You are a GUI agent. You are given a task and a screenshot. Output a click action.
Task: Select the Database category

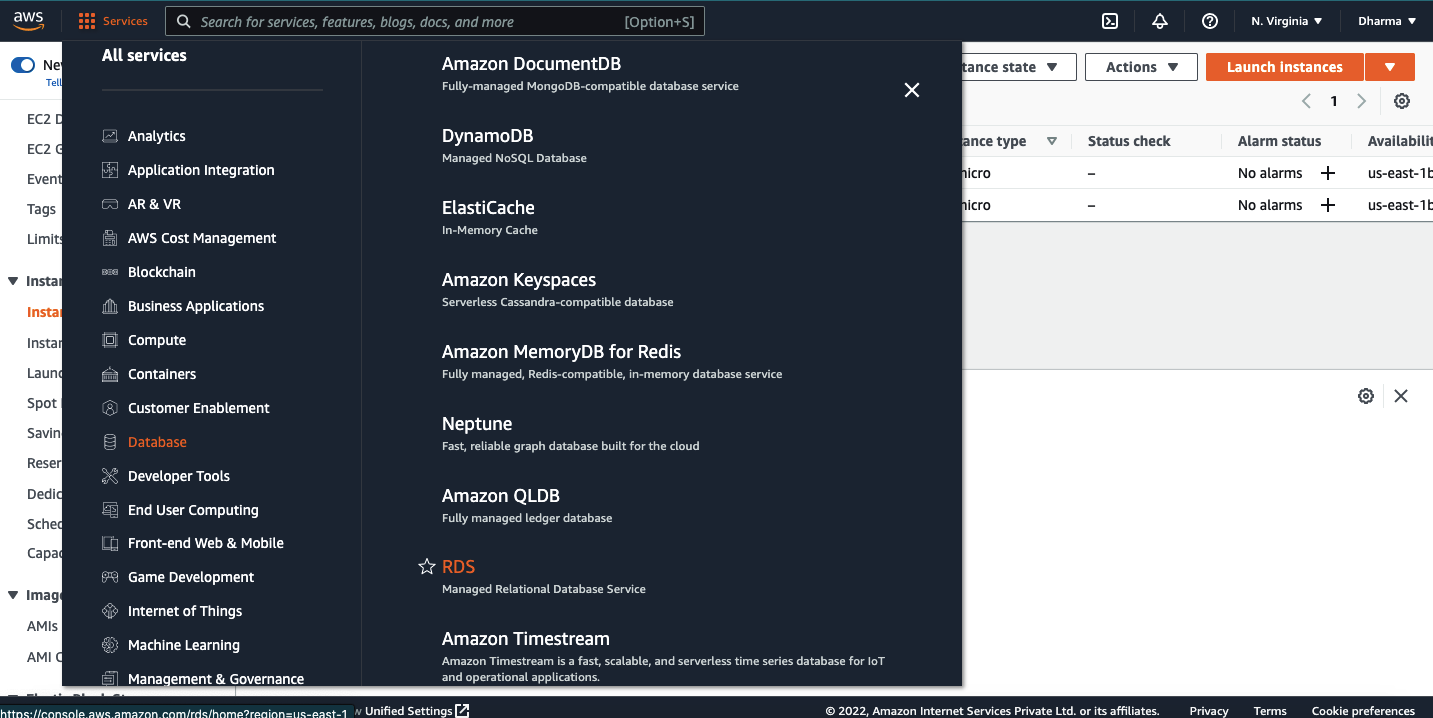pyautogui.click(x=157, y=442)
